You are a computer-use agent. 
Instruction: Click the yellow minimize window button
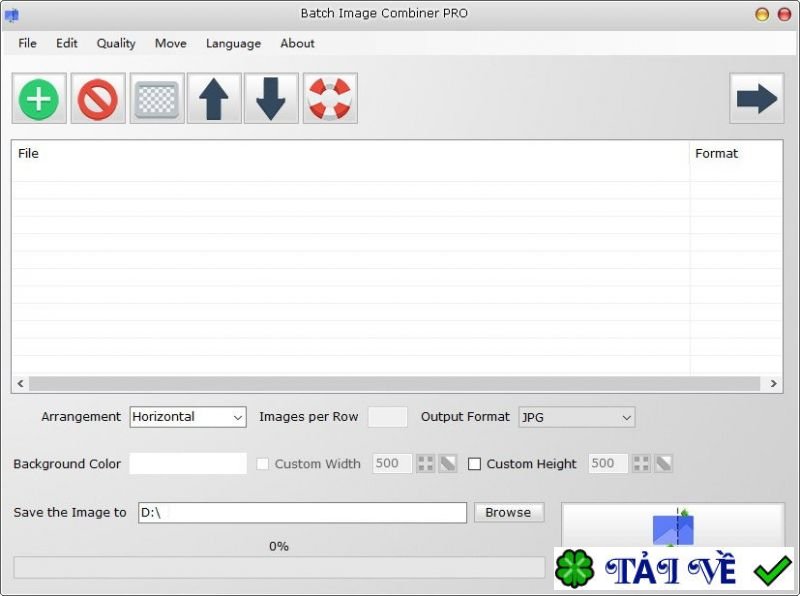[x=762, y=14]
